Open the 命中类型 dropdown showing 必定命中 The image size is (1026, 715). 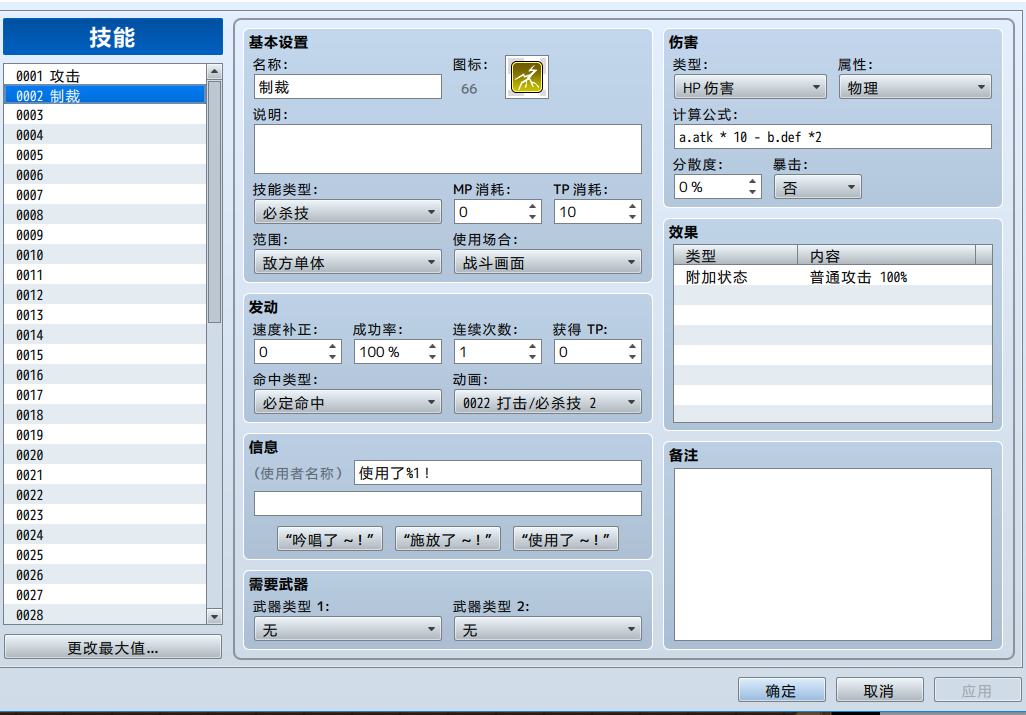347,402
